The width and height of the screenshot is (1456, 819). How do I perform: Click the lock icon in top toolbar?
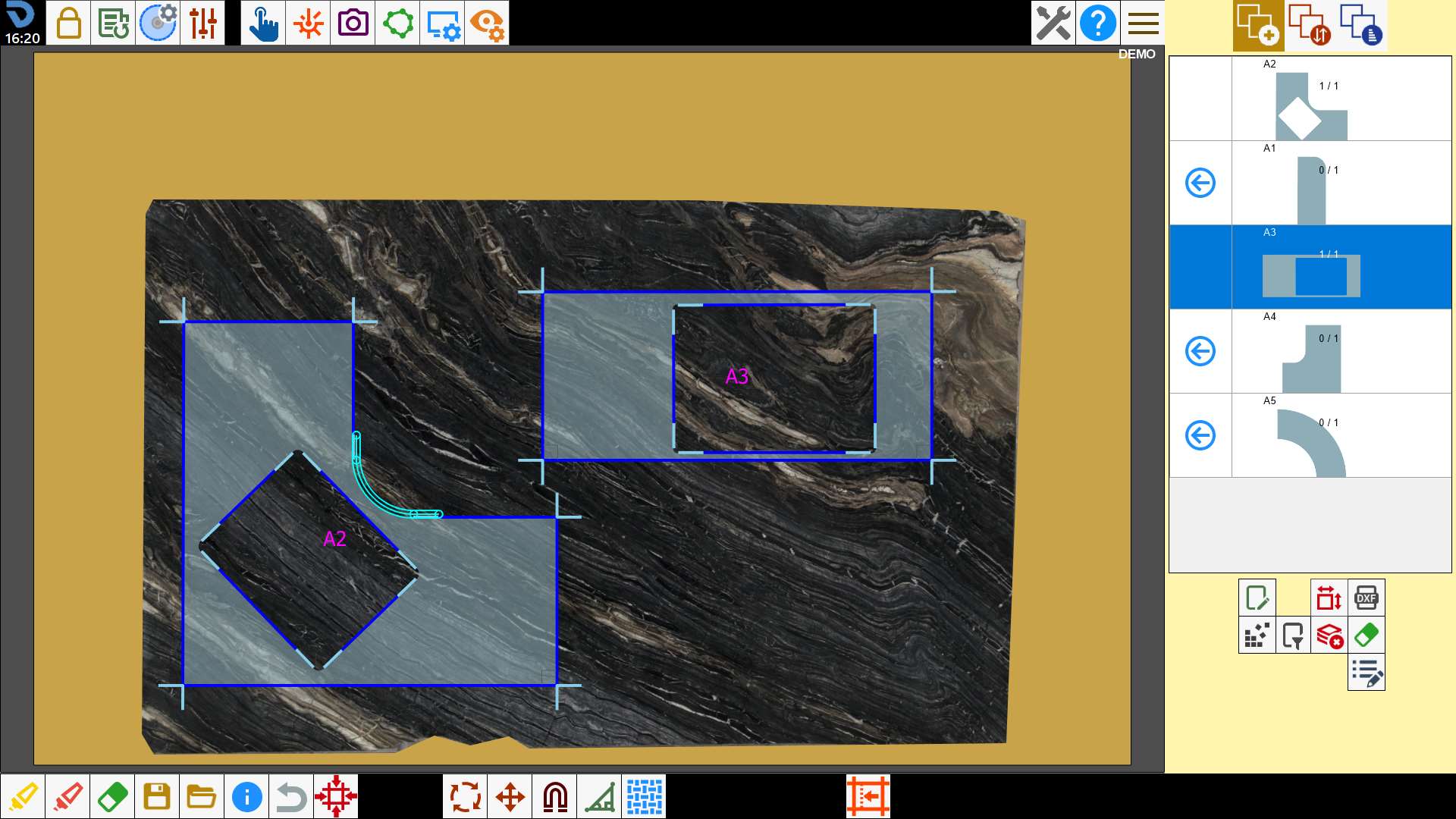[68, 23]
